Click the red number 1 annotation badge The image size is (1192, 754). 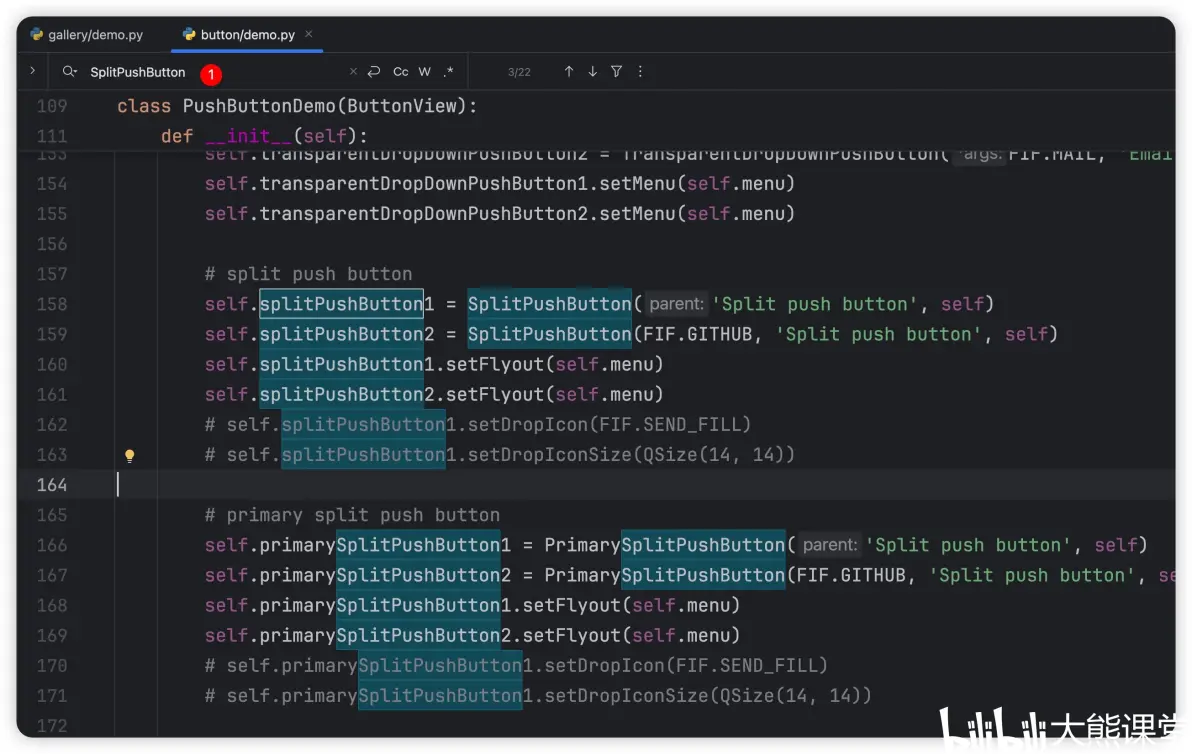tap(211, 74)
